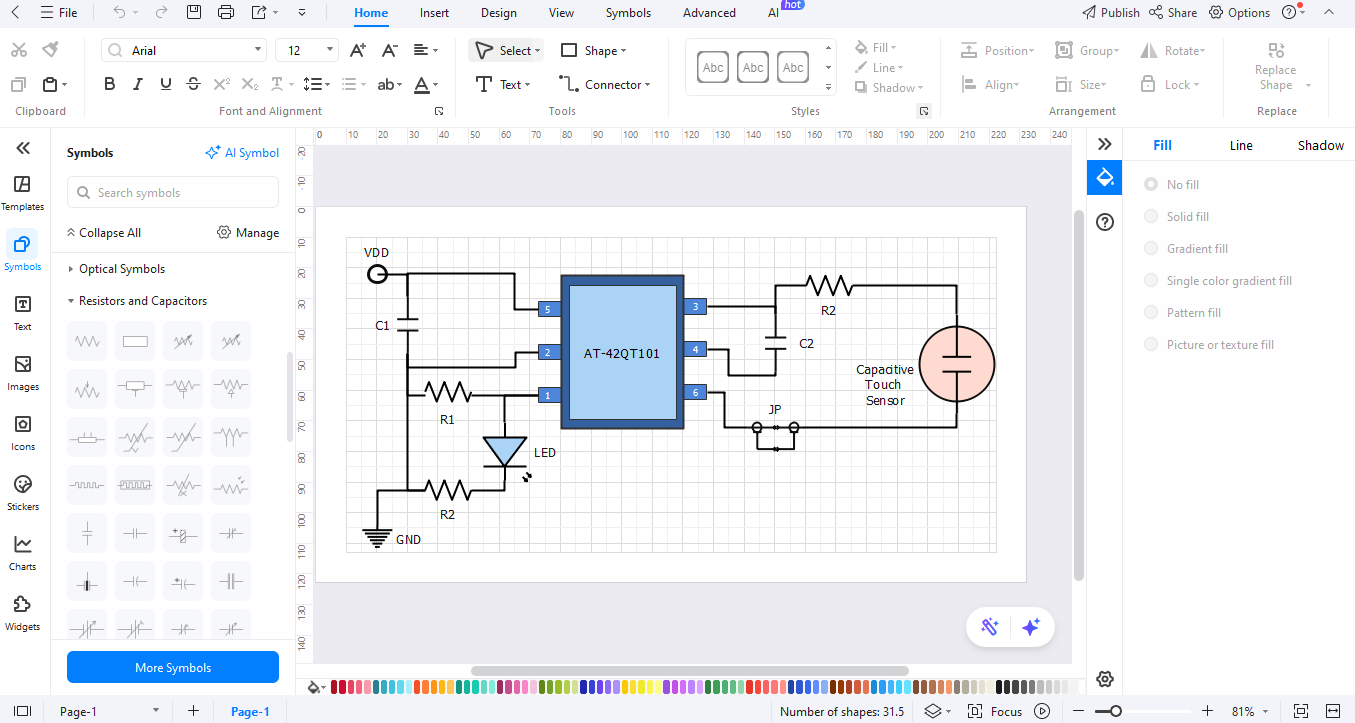Open the Charts sidebar panel
Screen dimensions: 1355x723
click(x=22, y=553)
